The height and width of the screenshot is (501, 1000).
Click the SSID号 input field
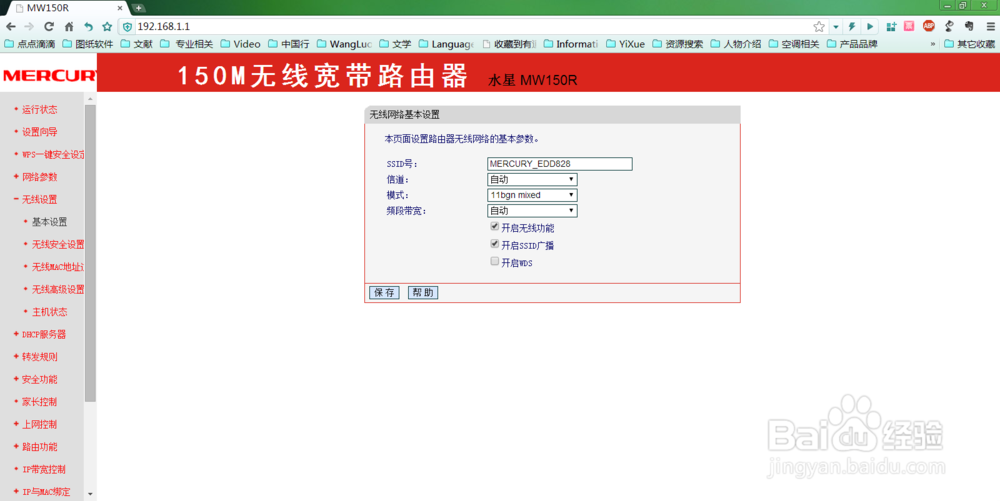560,164
